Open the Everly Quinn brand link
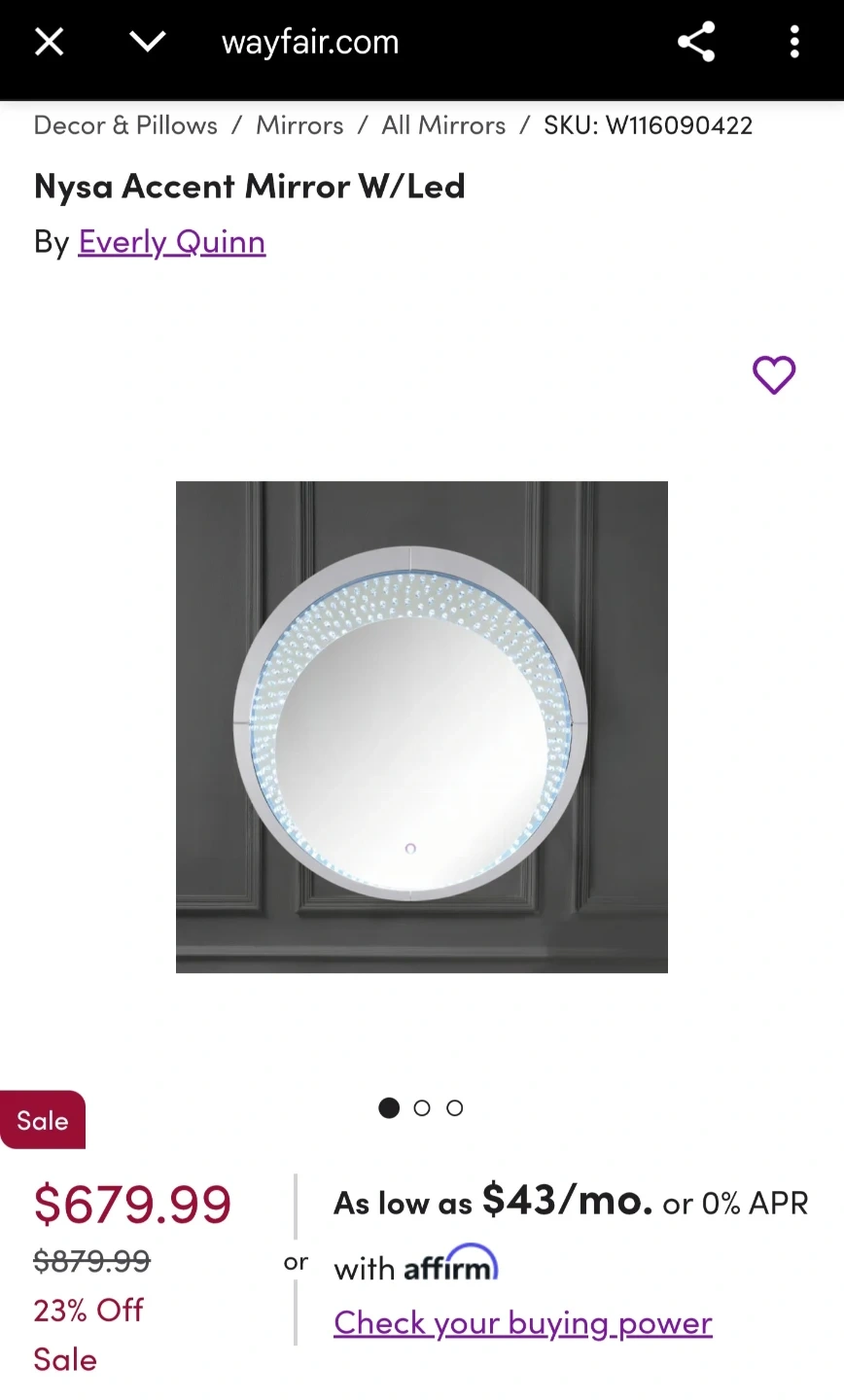 click(x=172, y=241)
